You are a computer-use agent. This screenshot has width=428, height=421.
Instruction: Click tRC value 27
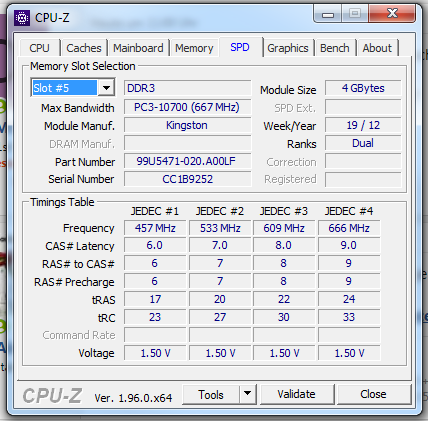coord(220,317)
